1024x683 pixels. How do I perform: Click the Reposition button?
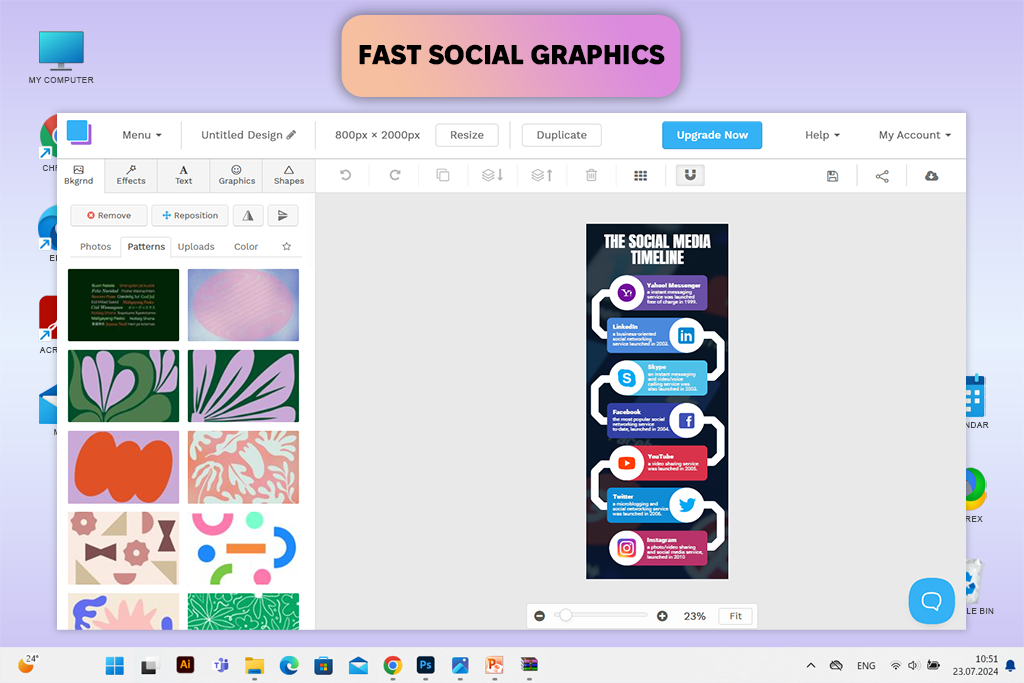point(190,215)
